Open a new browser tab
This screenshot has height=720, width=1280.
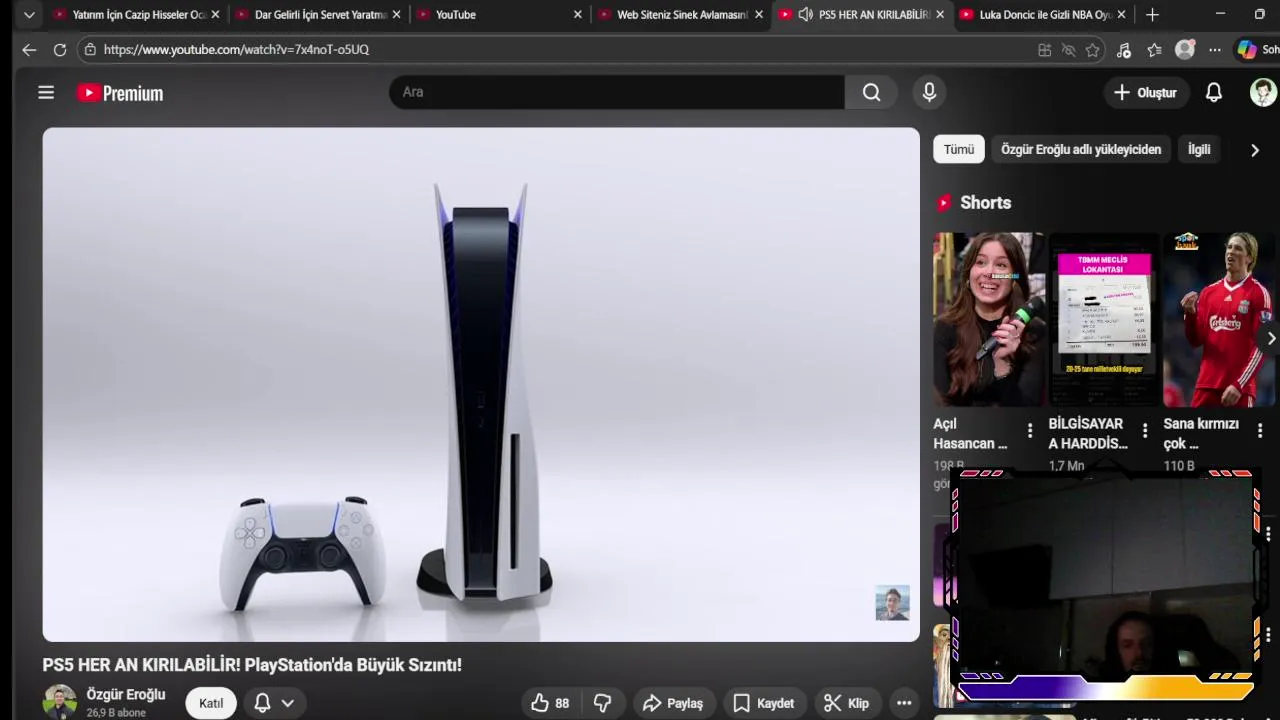point(1152,15)
